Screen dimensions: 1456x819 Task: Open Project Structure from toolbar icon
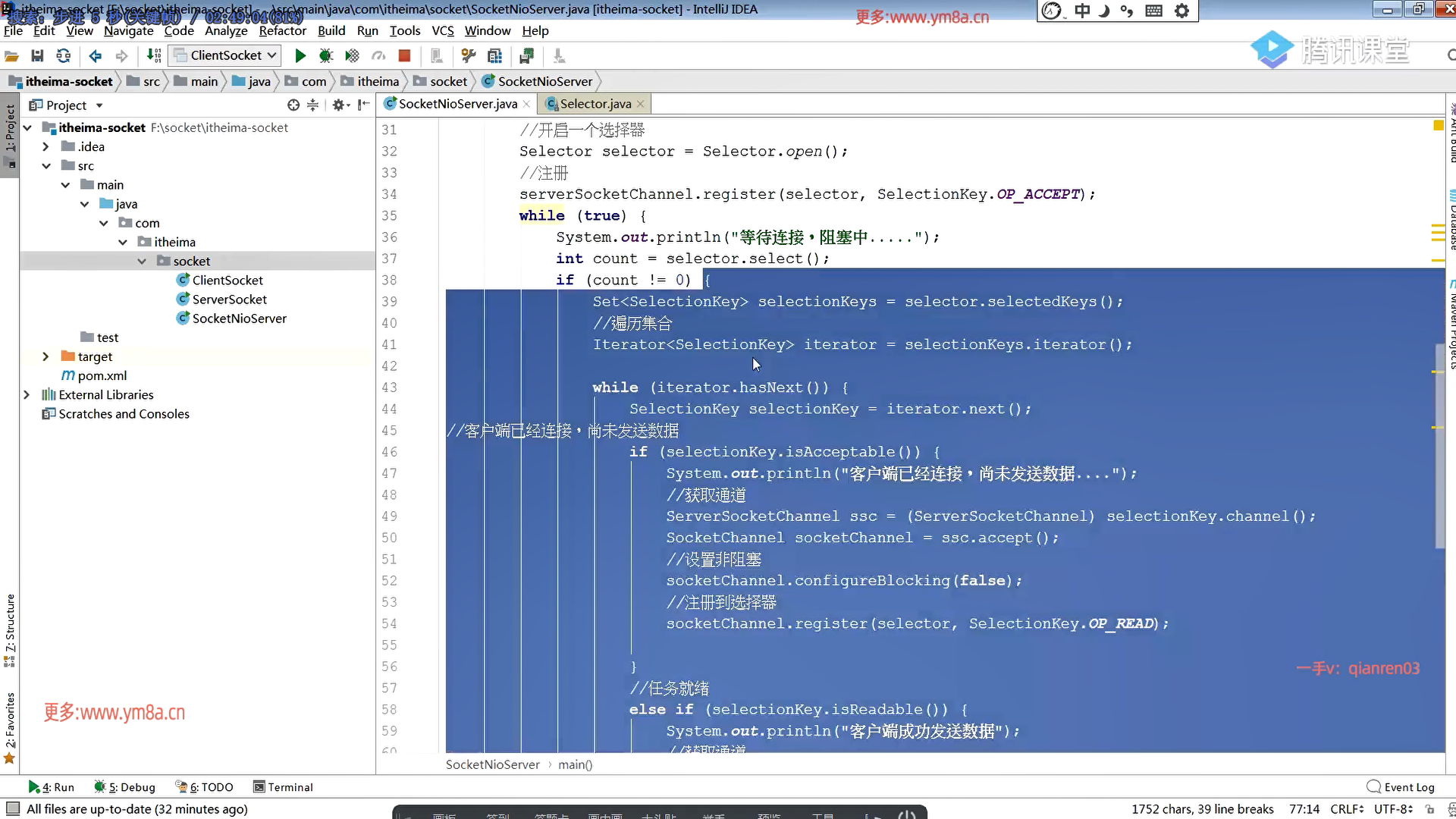coord(494,55)
